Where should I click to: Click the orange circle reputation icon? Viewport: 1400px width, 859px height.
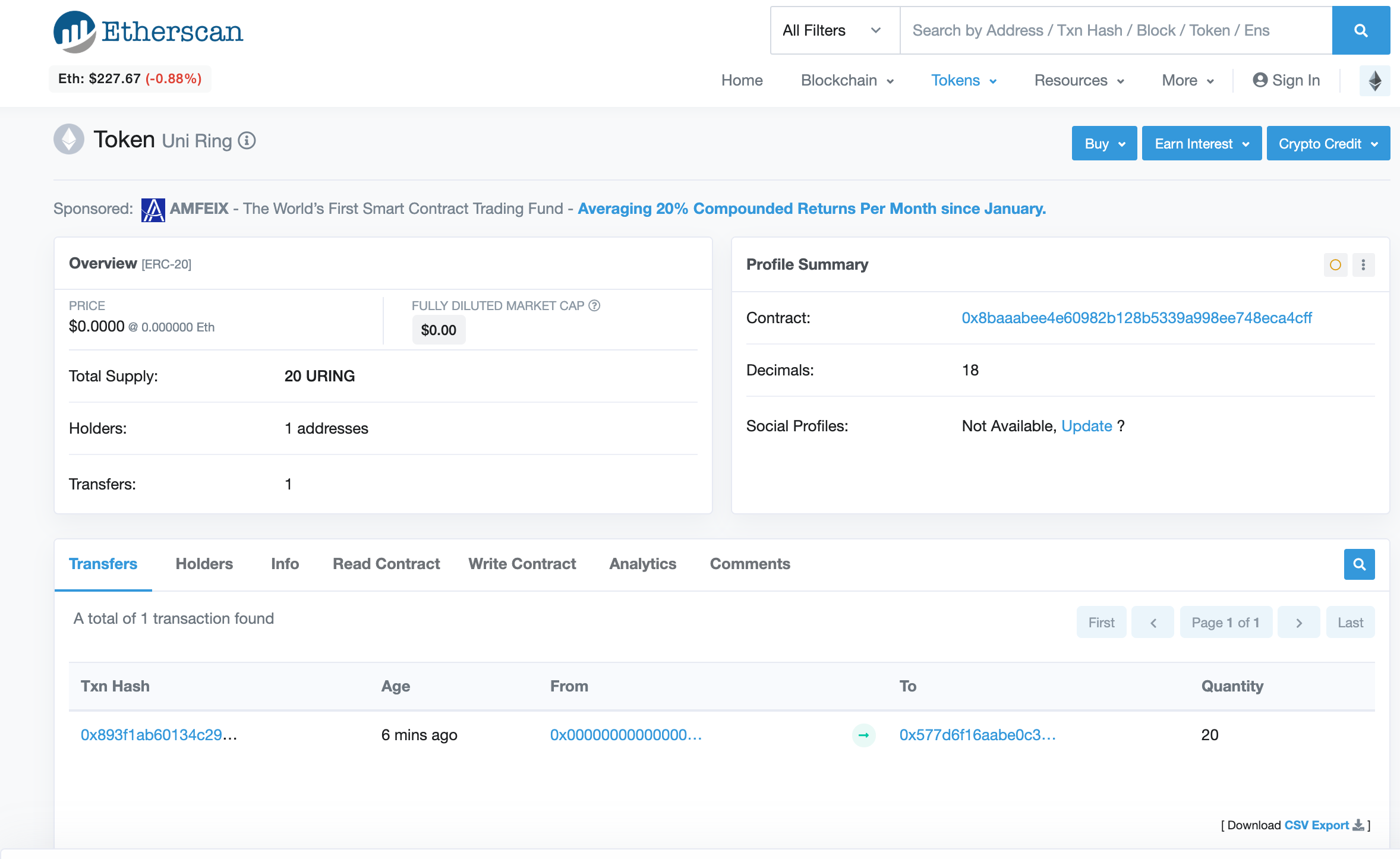pyautogui.click(x=1335, y=265)
